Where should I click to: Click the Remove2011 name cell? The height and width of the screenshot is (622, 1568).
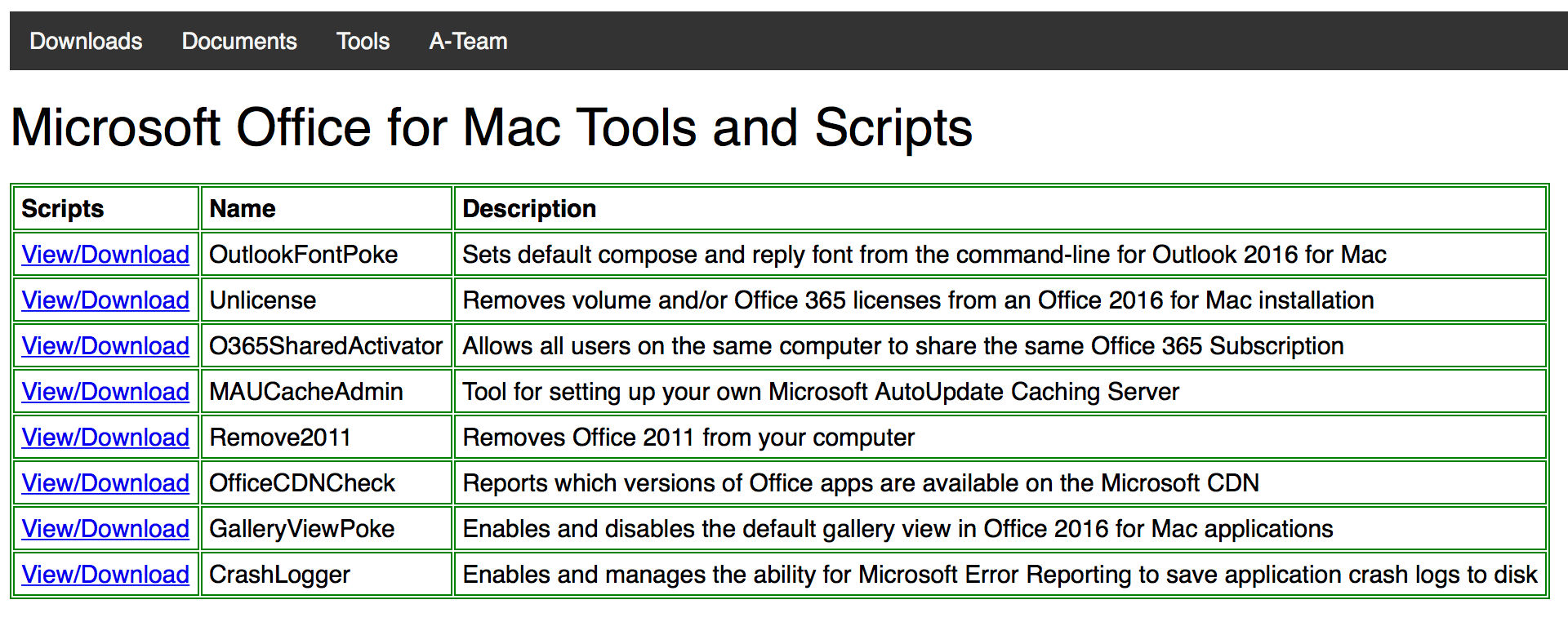[x=327, y=438]
